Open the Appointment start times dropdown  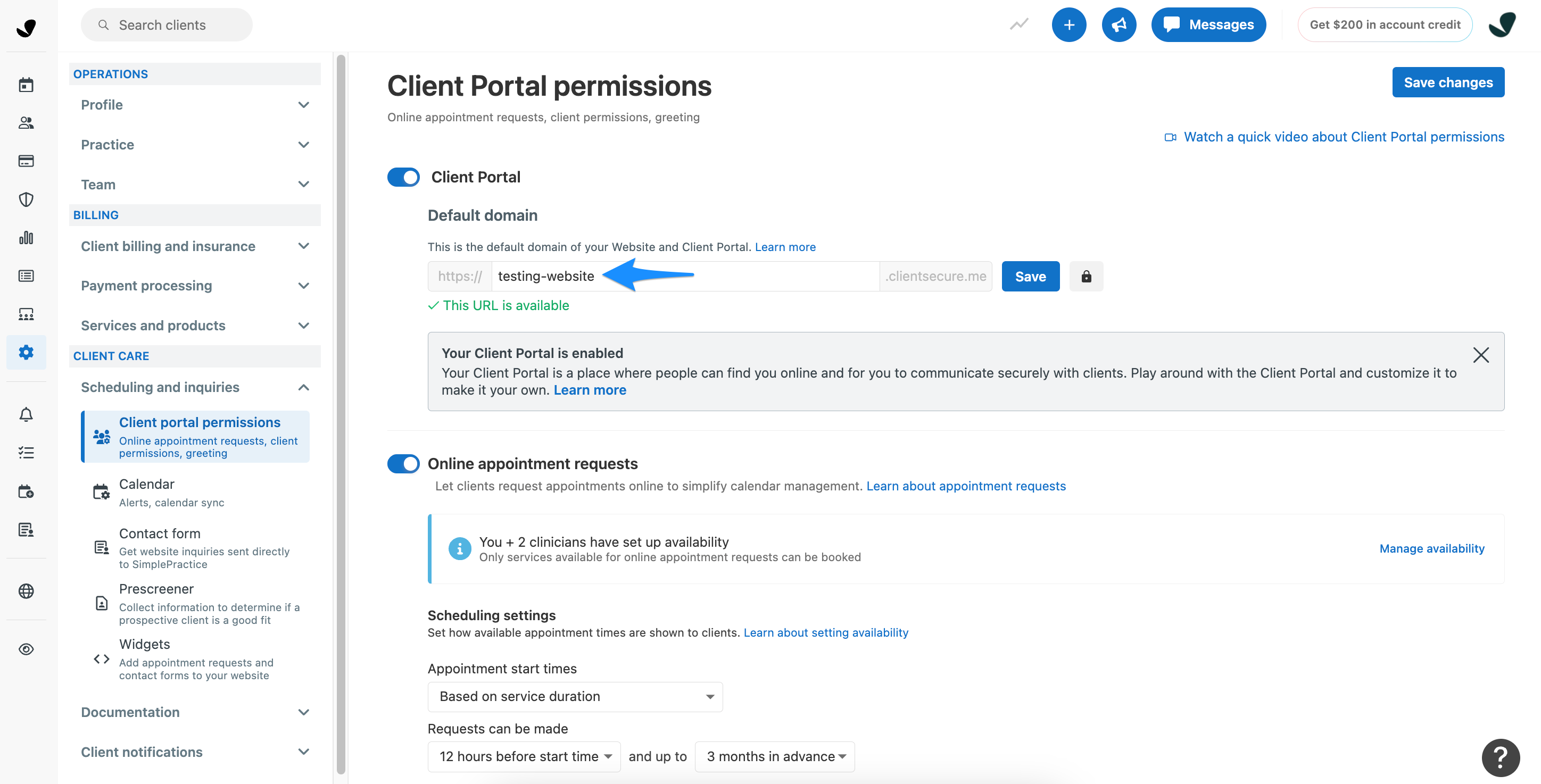pos(574,696)
